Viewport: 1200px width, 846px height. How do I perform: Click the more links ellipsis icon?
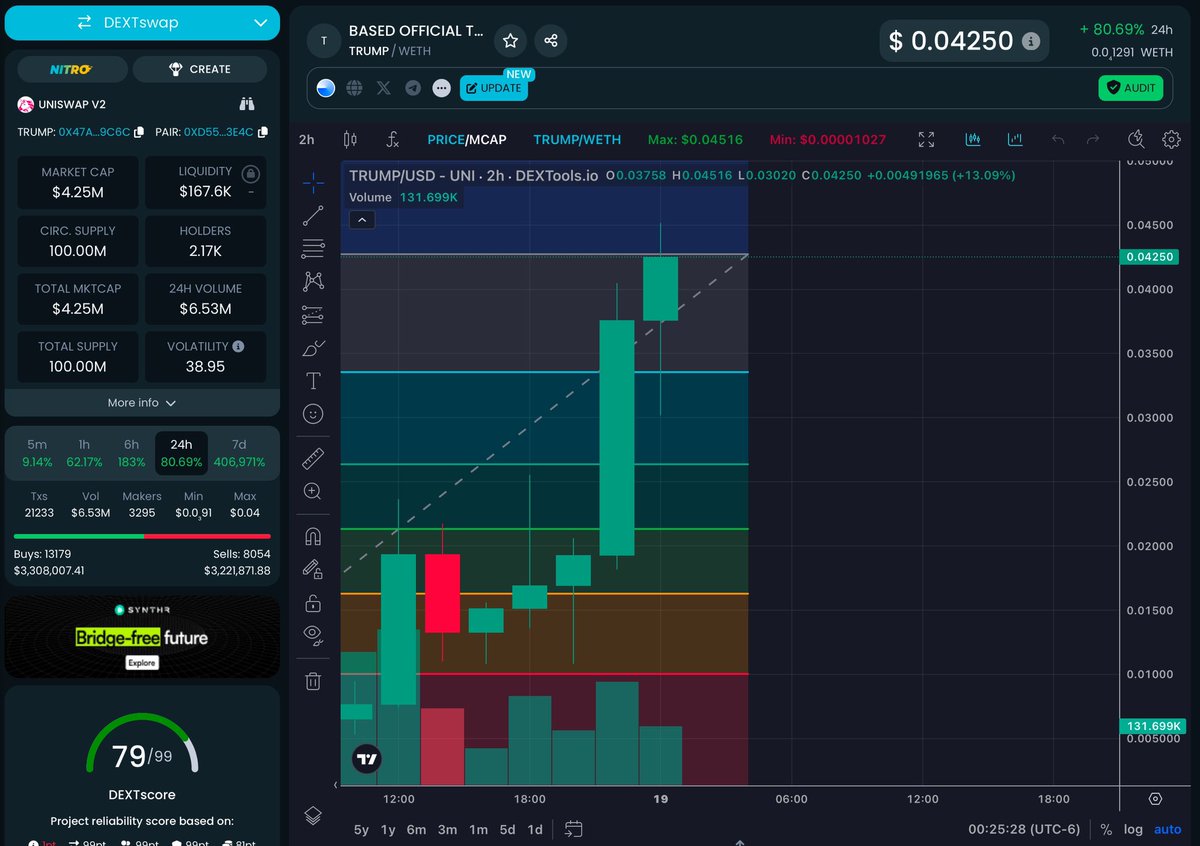pos(442,88)
